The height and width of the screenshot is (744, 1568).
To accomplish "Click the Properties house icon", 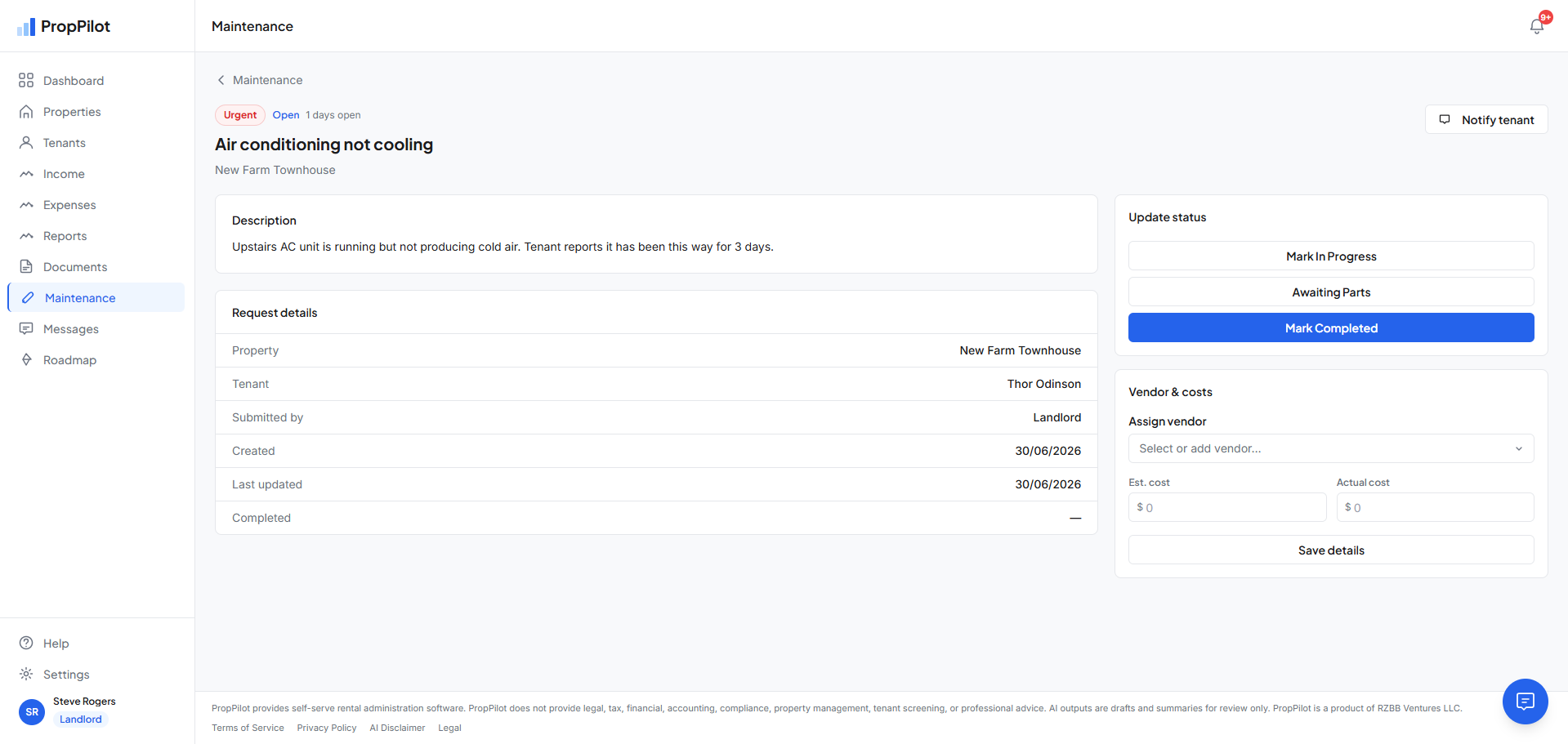I will tap(26, 111).
